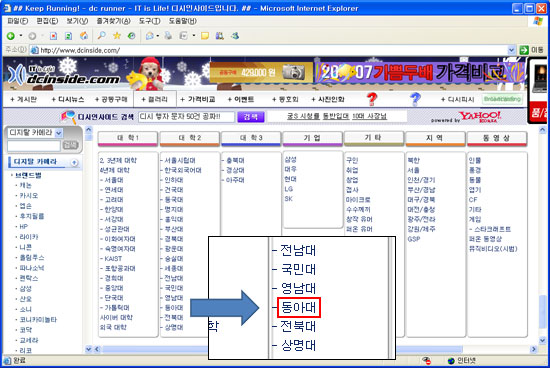Click the red question mark icon
Screen dimensions: 550x368
[372, 100]
